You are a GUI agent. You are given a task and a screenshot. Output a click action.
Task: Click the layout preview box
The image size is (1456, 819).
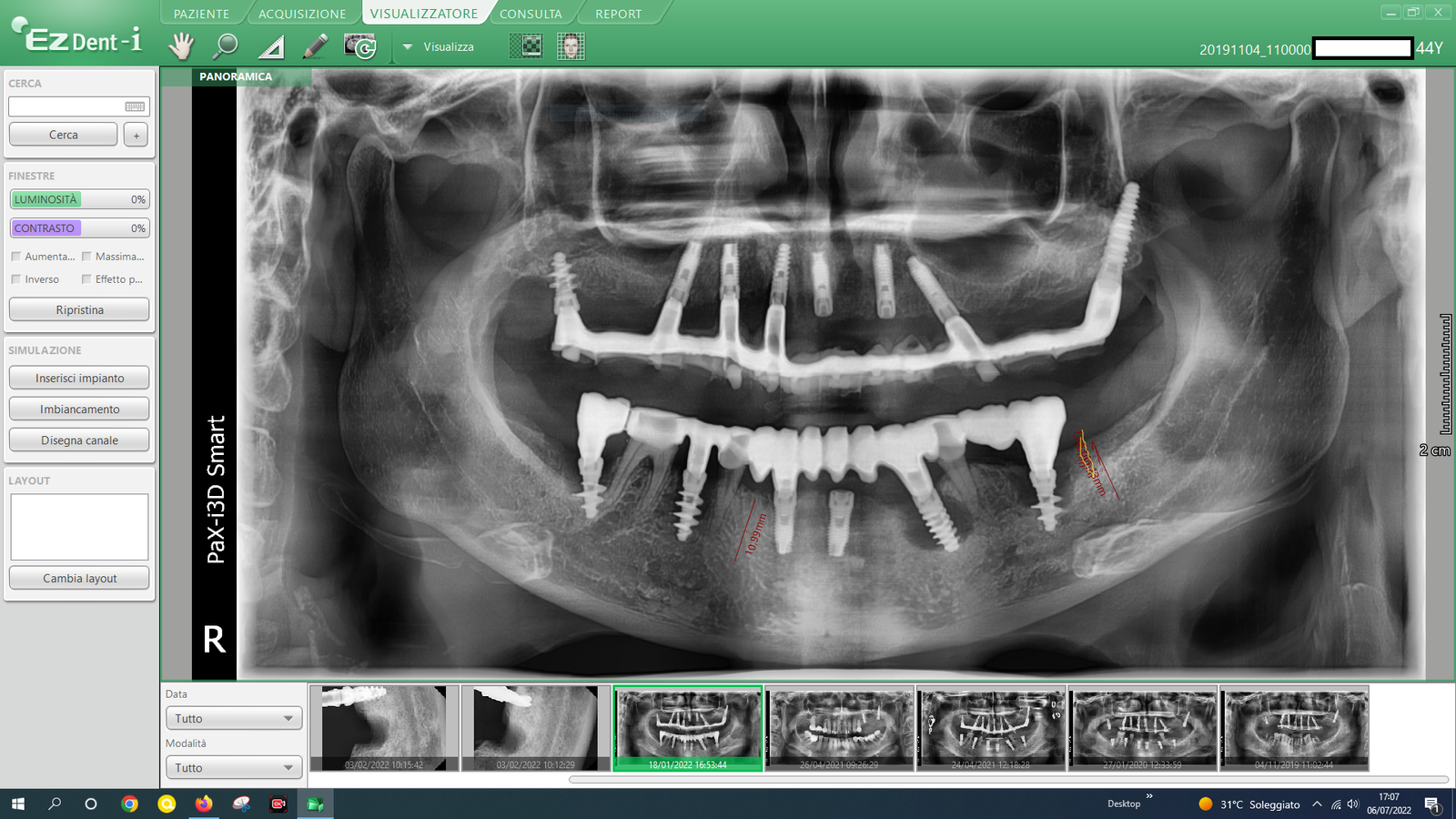coord(79,527)
